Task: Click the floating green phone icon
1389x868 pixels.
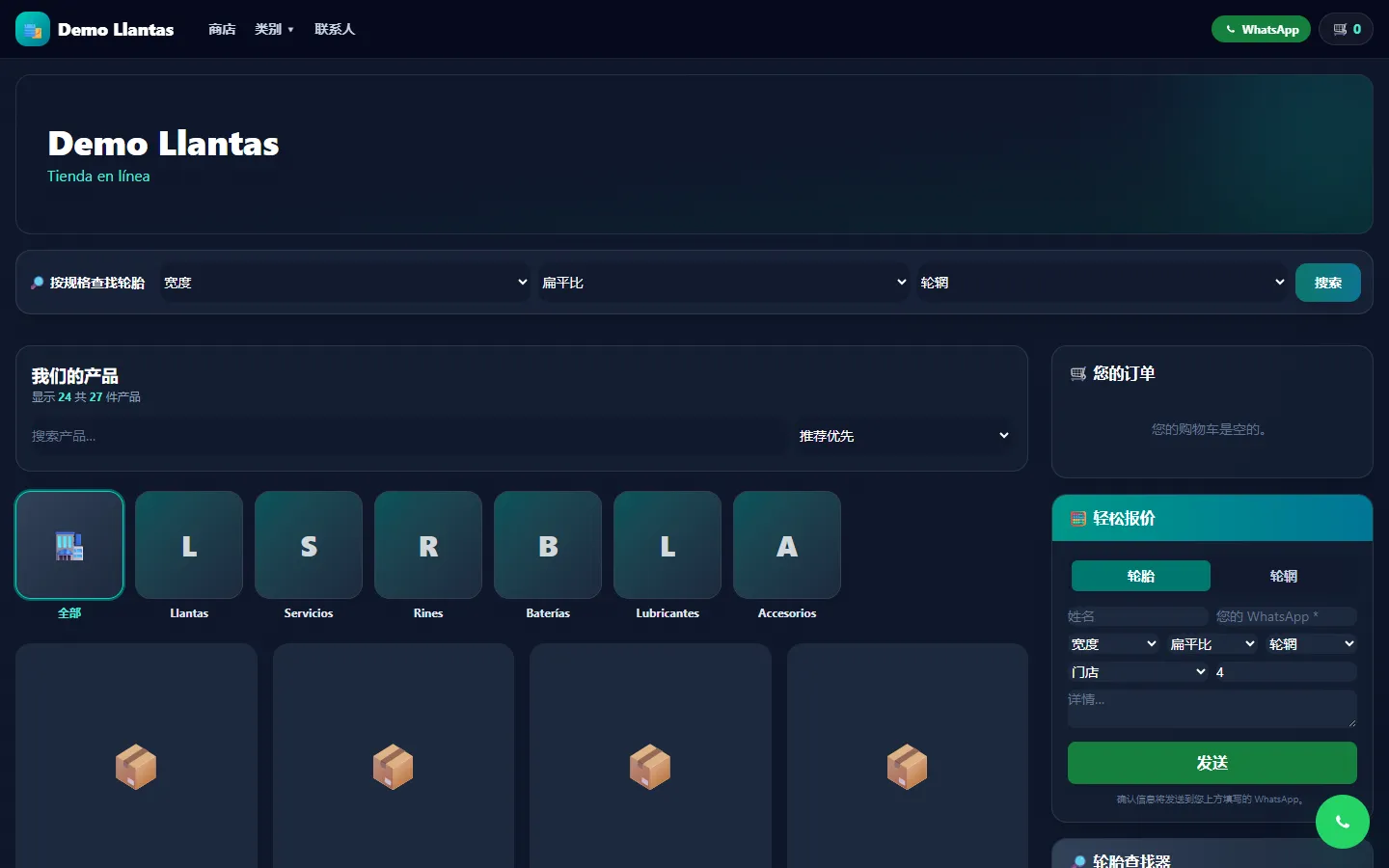Action: coord(1343,822)
